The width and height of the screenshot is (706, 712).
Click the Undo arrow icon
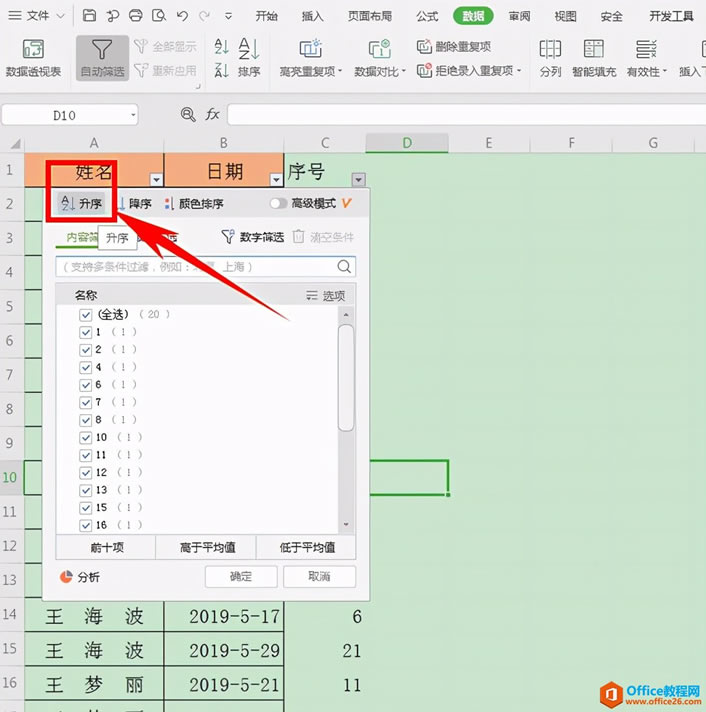pyautogui.click(x=183, y=16)
